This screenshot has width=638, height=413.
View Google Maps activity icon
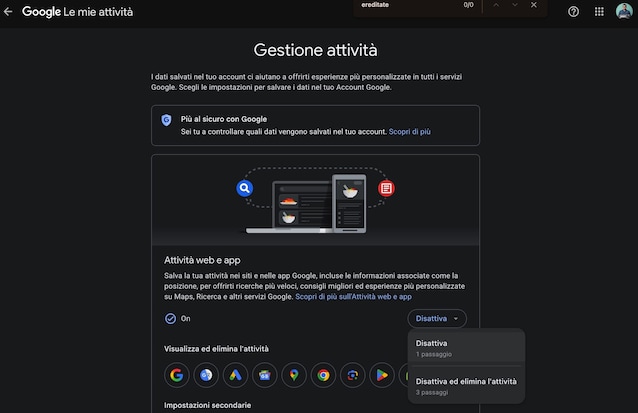pos(294,375)
